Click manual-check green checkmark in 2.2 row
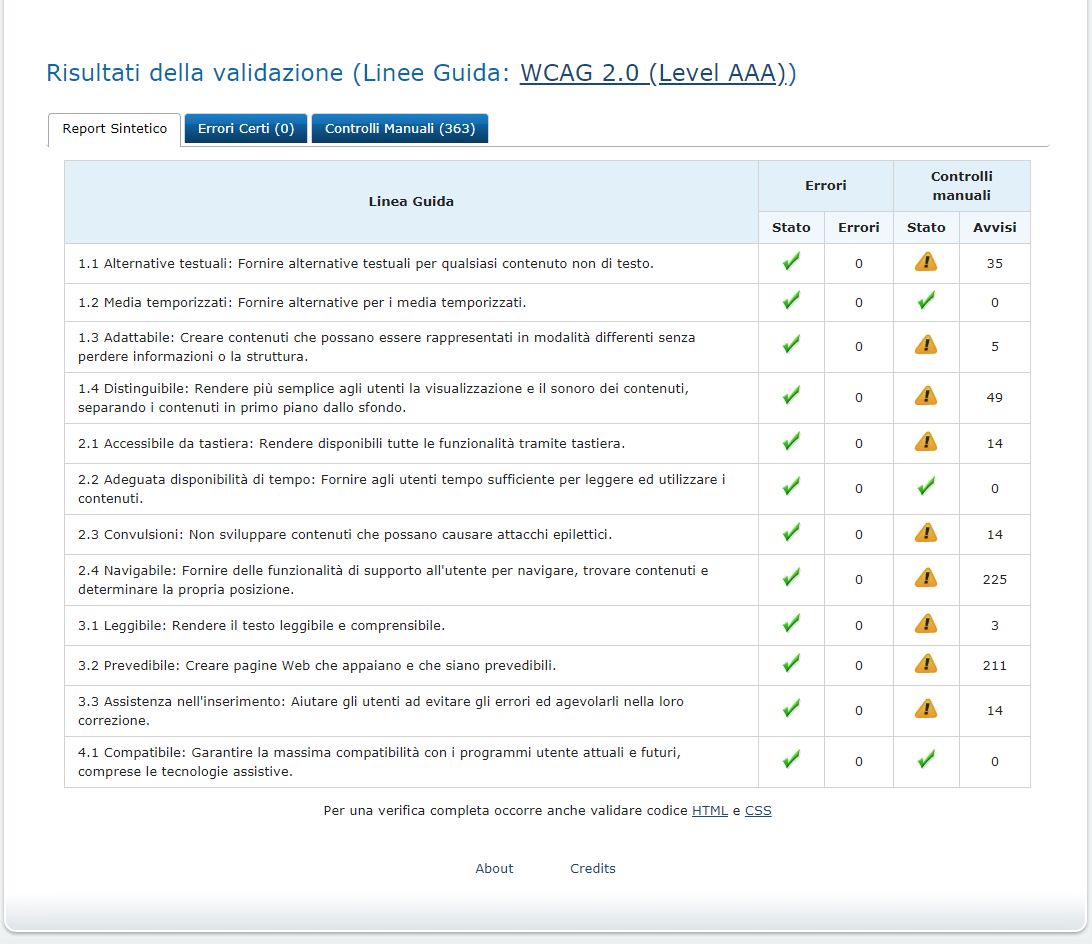This screenshot has height=944, width=1092. [926, 488]
